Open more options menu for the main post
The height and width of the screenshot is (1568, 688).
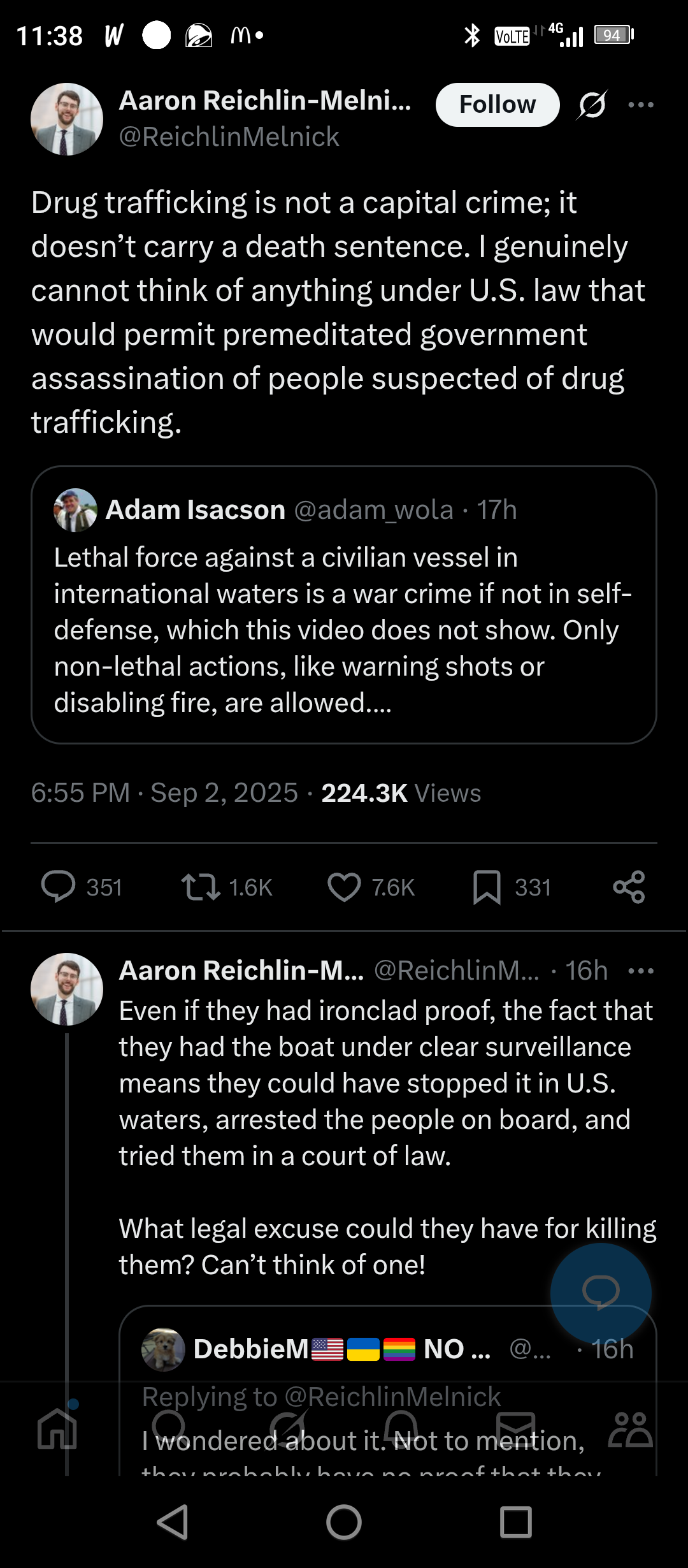pyautogui.click(x=641, y=105)
